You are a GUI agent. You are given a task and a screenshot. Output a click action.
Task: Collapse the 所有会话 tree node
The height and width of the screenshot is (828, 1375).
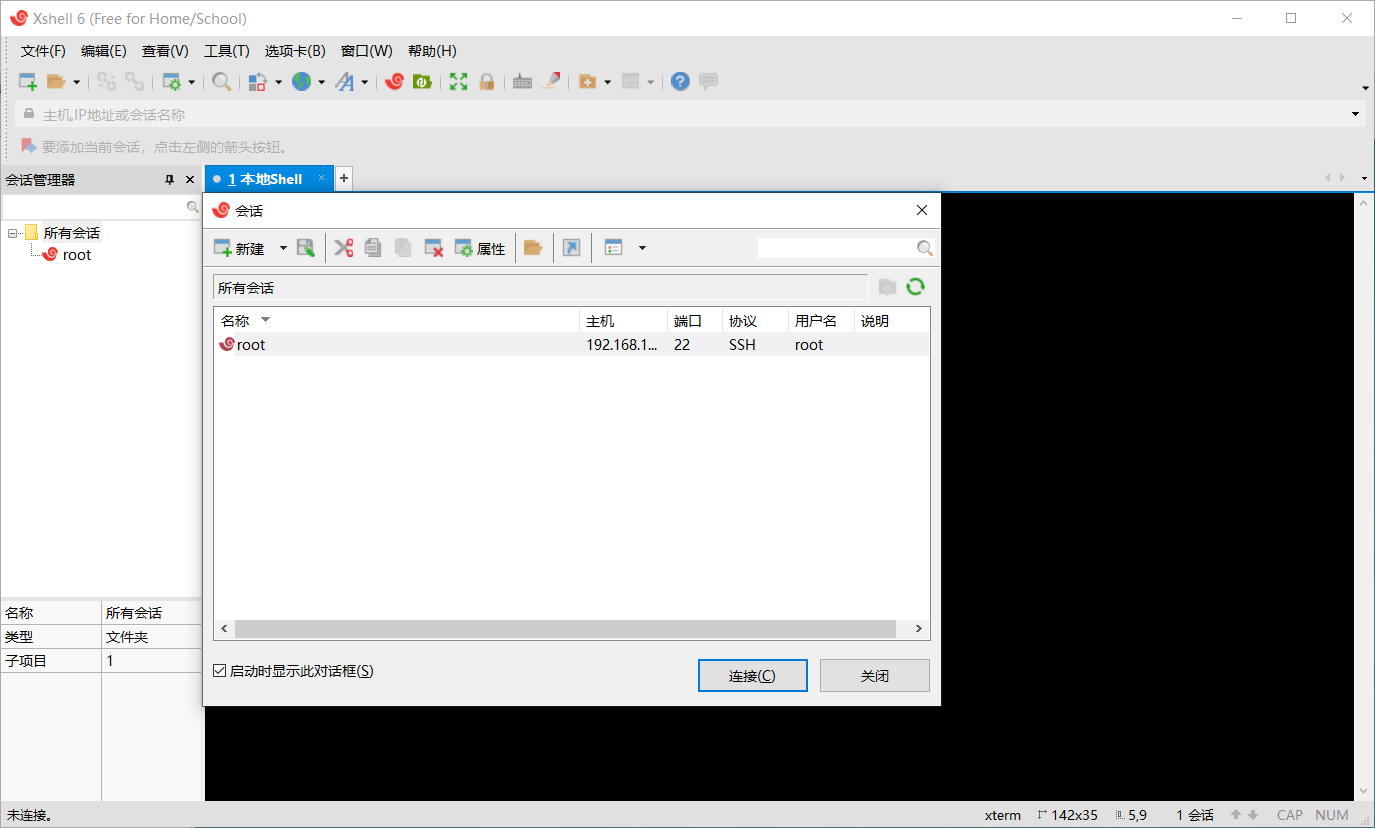click(13, 233)
